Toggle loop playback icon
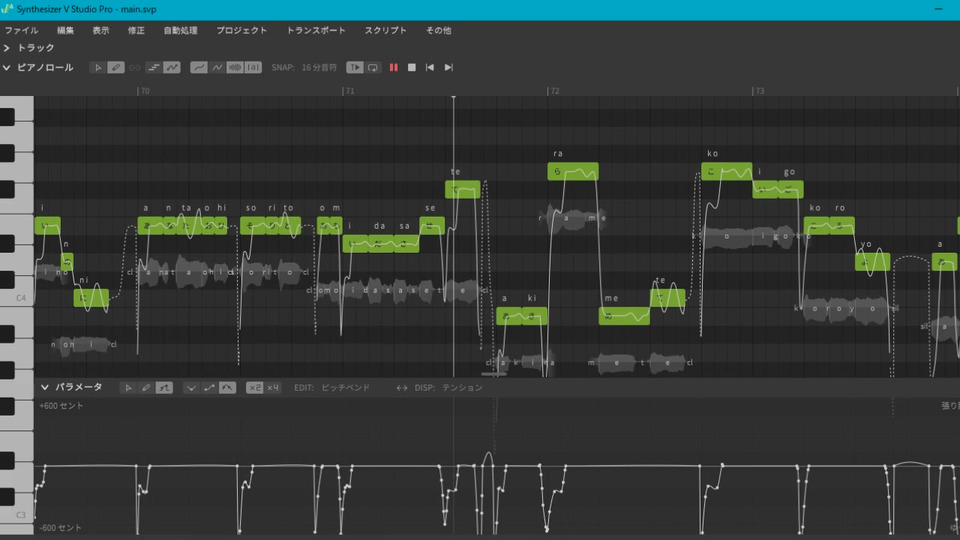The width and height of the screenshot is (960, 540). (x=372, y=67)
